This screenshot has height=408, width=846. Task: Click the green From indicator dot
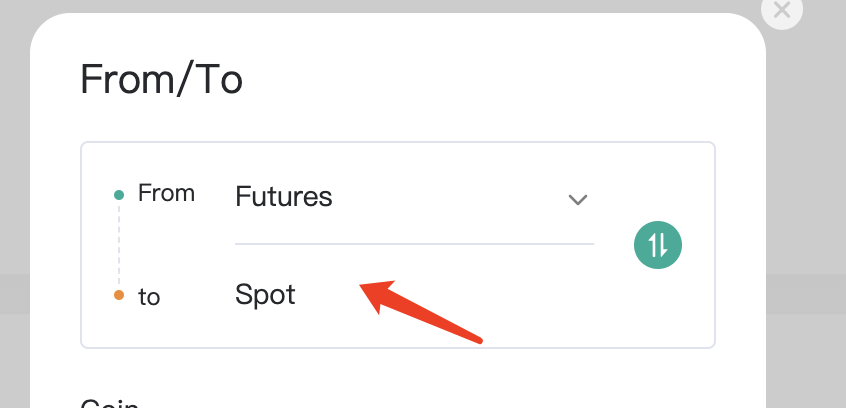point(119,195)
